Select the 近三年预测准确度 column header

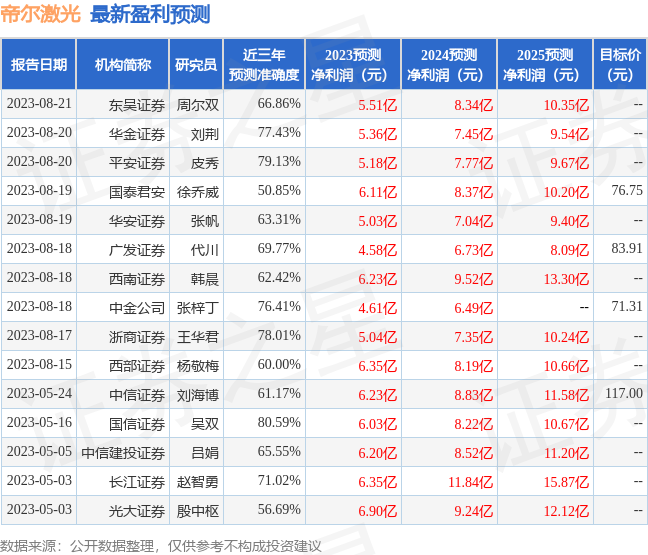click(264, 64)
